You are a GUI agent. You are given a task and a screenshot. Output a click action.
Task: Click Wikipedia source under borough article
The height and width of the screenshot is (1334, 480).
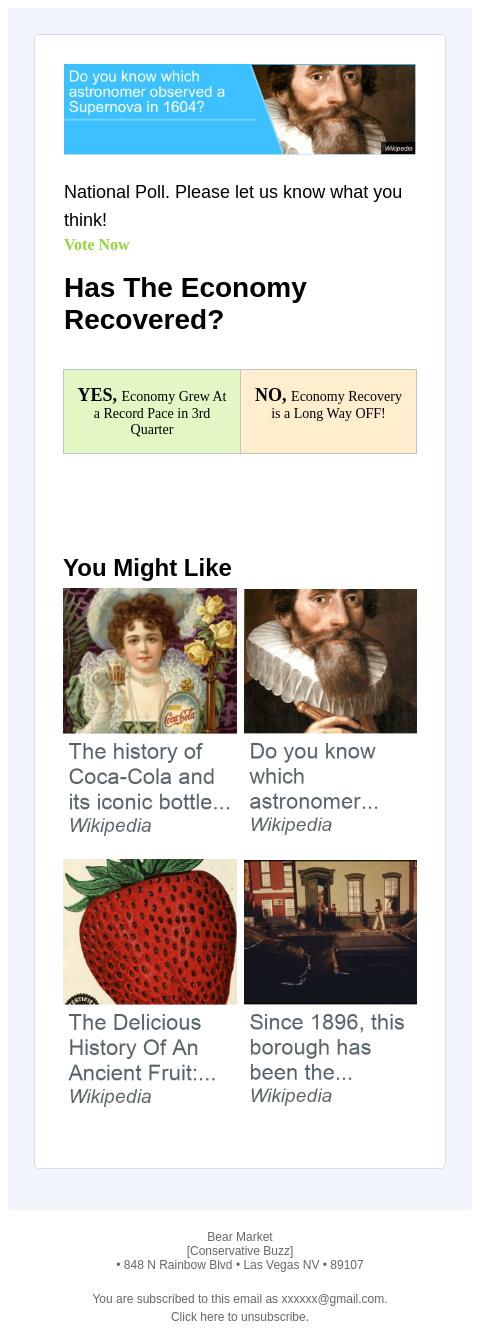[291, 1096]
